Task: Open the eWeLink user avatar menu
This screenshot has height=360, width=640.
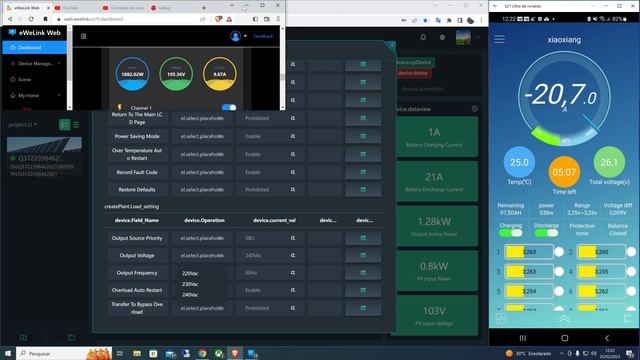Action: click(238, 36)
